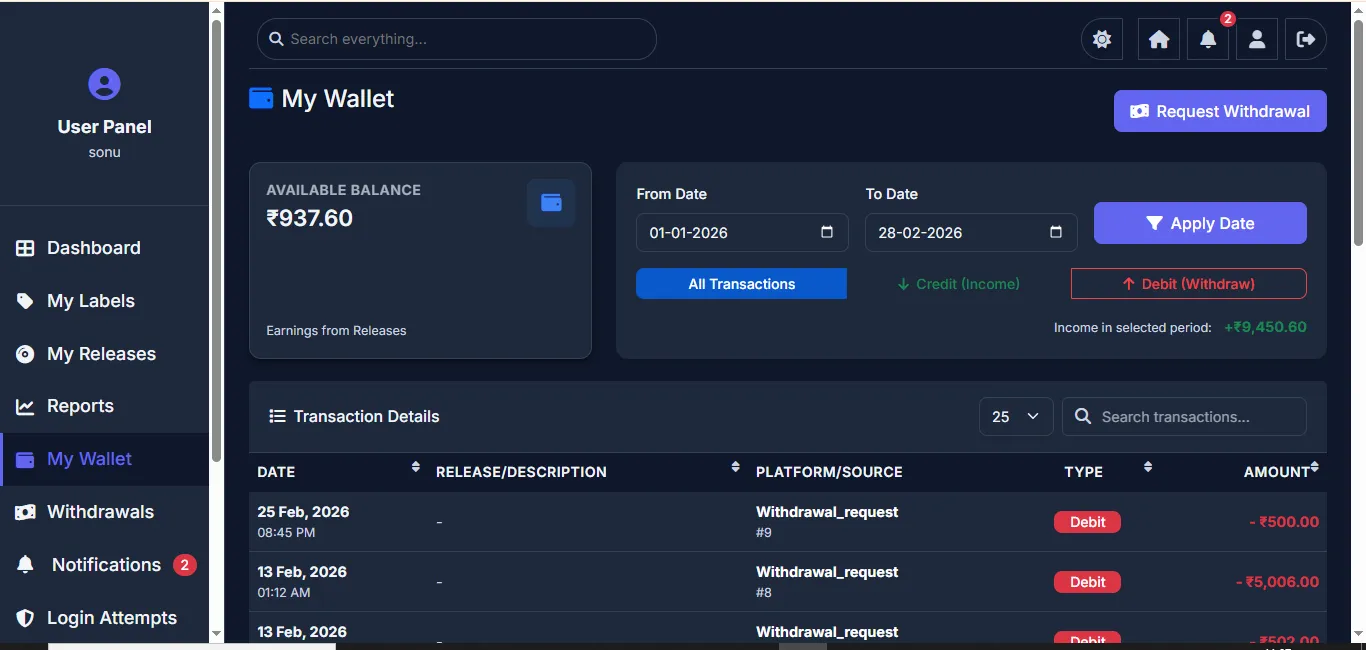This screenshot has height=650, width=1366.
Task: Click the From Date field 01-01-2026
Action: pos(742,232)
